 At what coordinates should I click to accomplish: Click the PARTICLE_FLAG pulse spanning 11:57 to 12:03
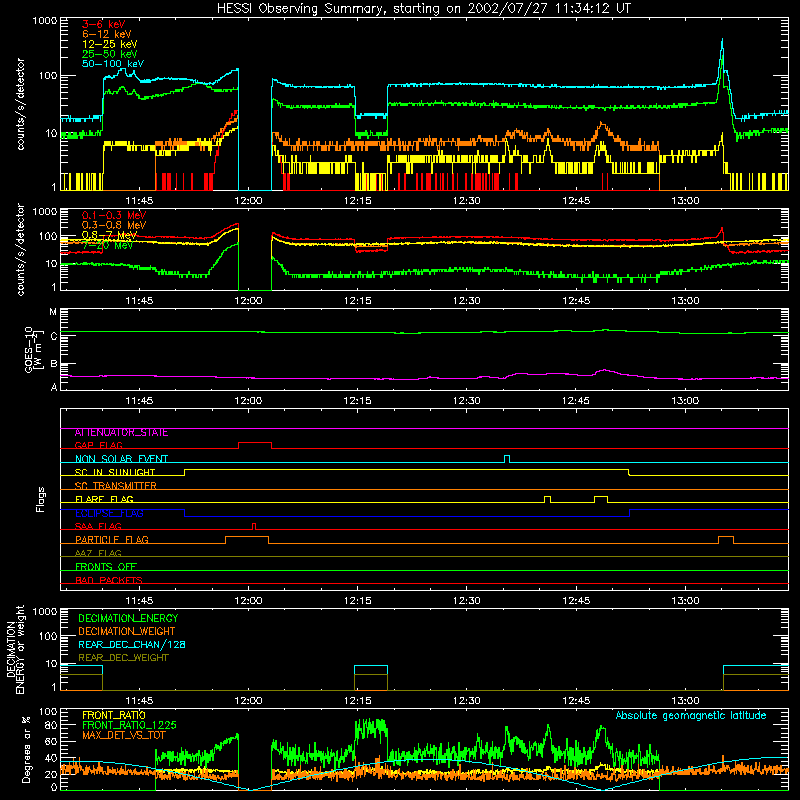247,539
